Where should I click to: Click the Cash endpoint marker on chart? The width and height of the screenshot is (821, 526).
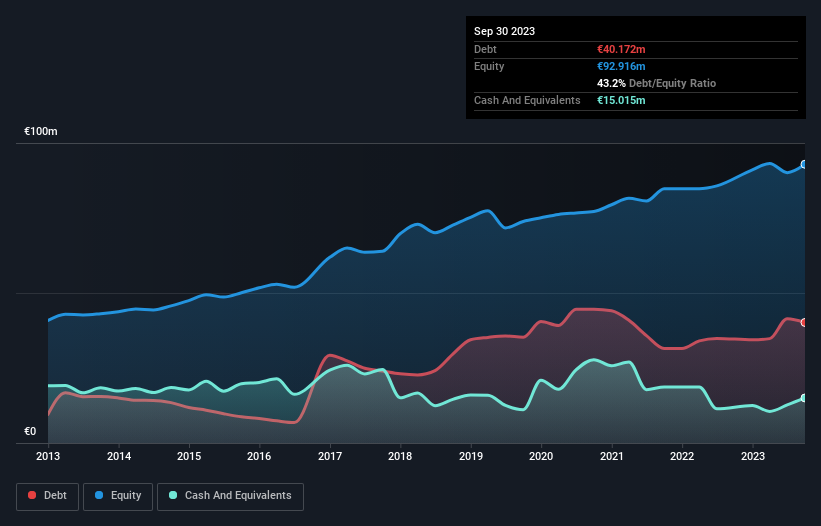click(804, 398)
